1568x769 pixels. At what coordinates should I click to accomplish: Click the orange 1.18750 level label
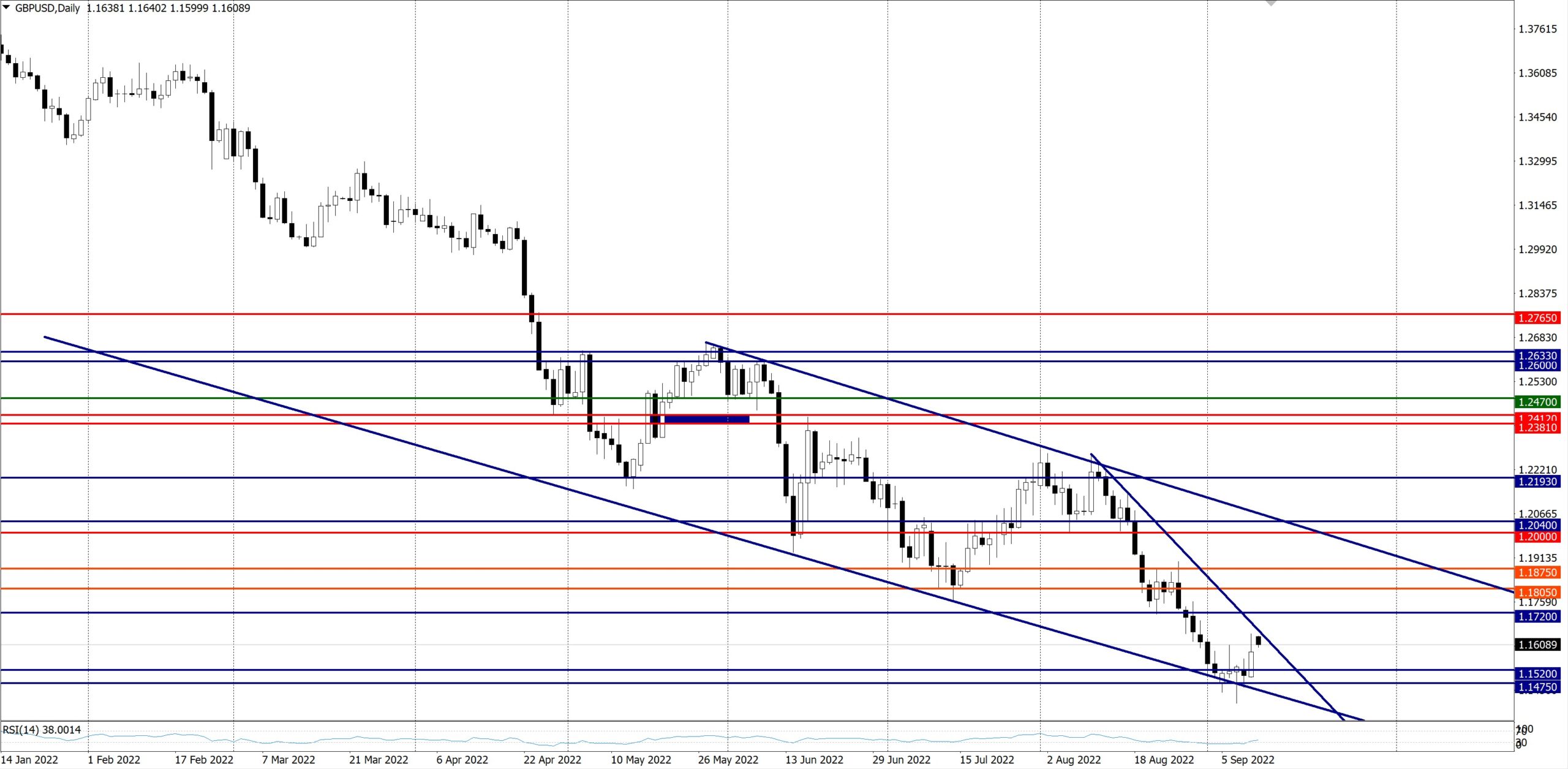[x=1537, y=572]
